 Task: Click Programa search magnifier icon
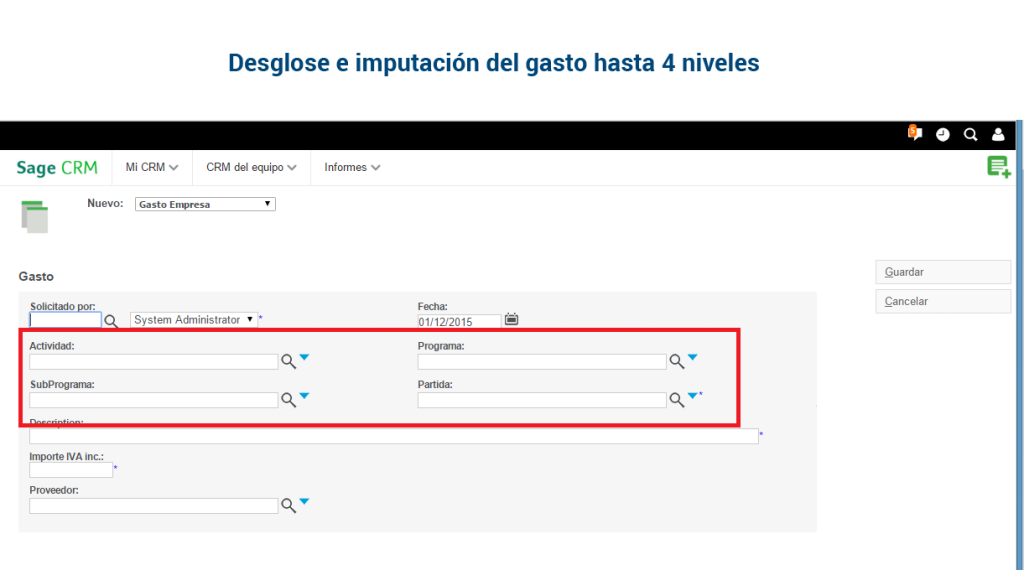(x=677, y=361)
